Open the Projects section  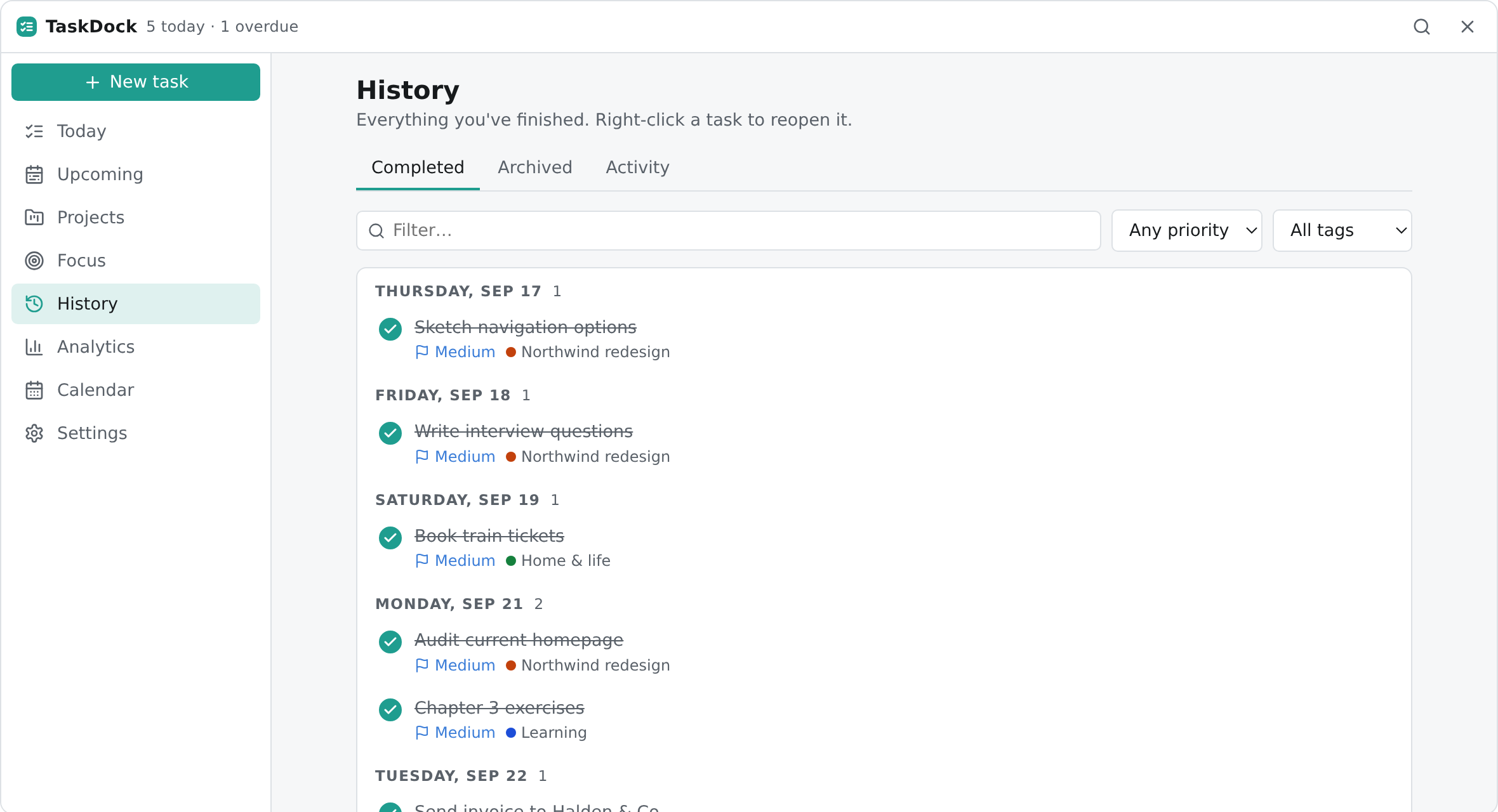[136, 218]
